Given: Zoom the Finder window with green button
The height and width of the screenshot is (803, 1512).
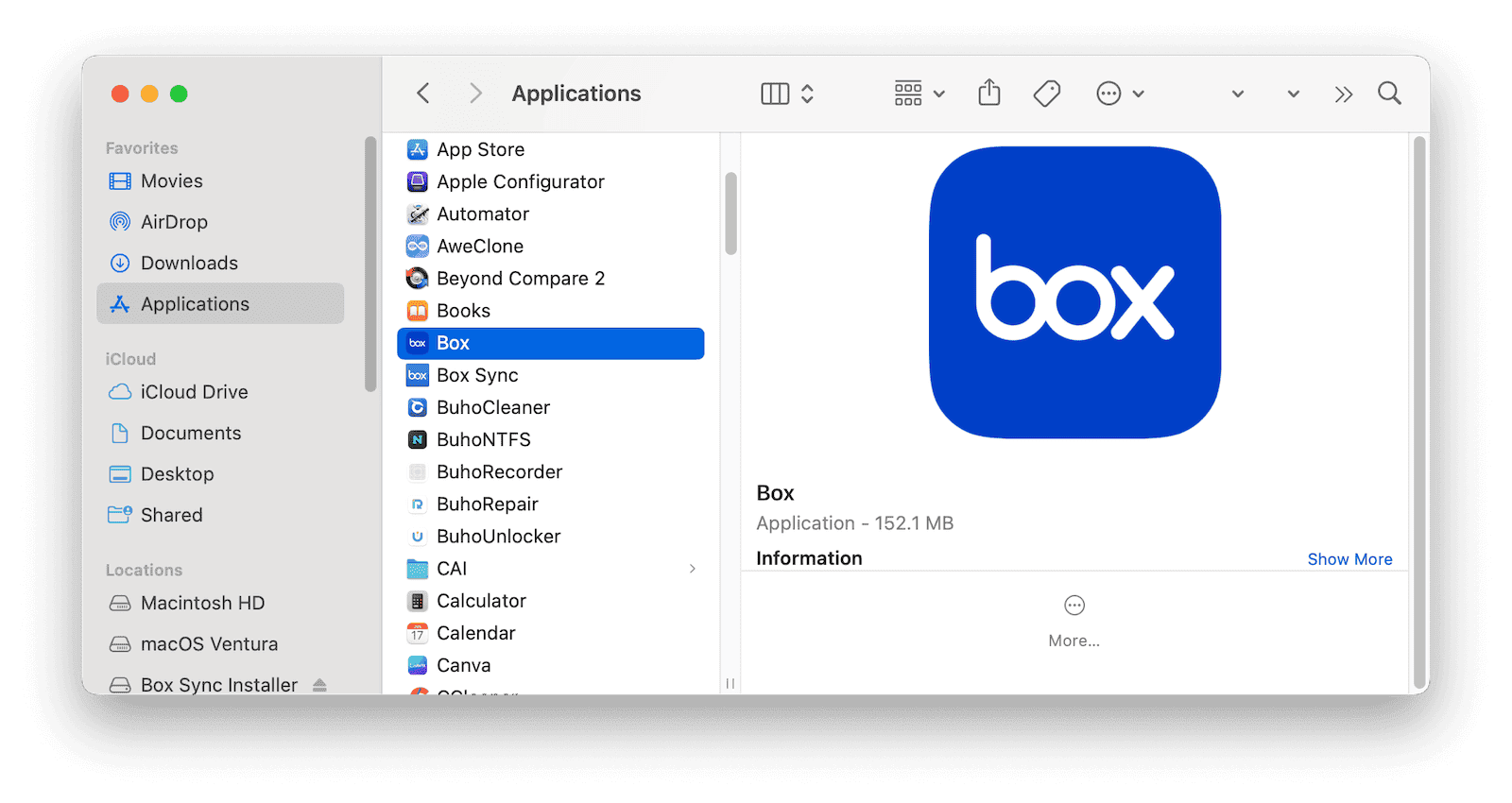Looking at the screenshot, I should 179,94.
